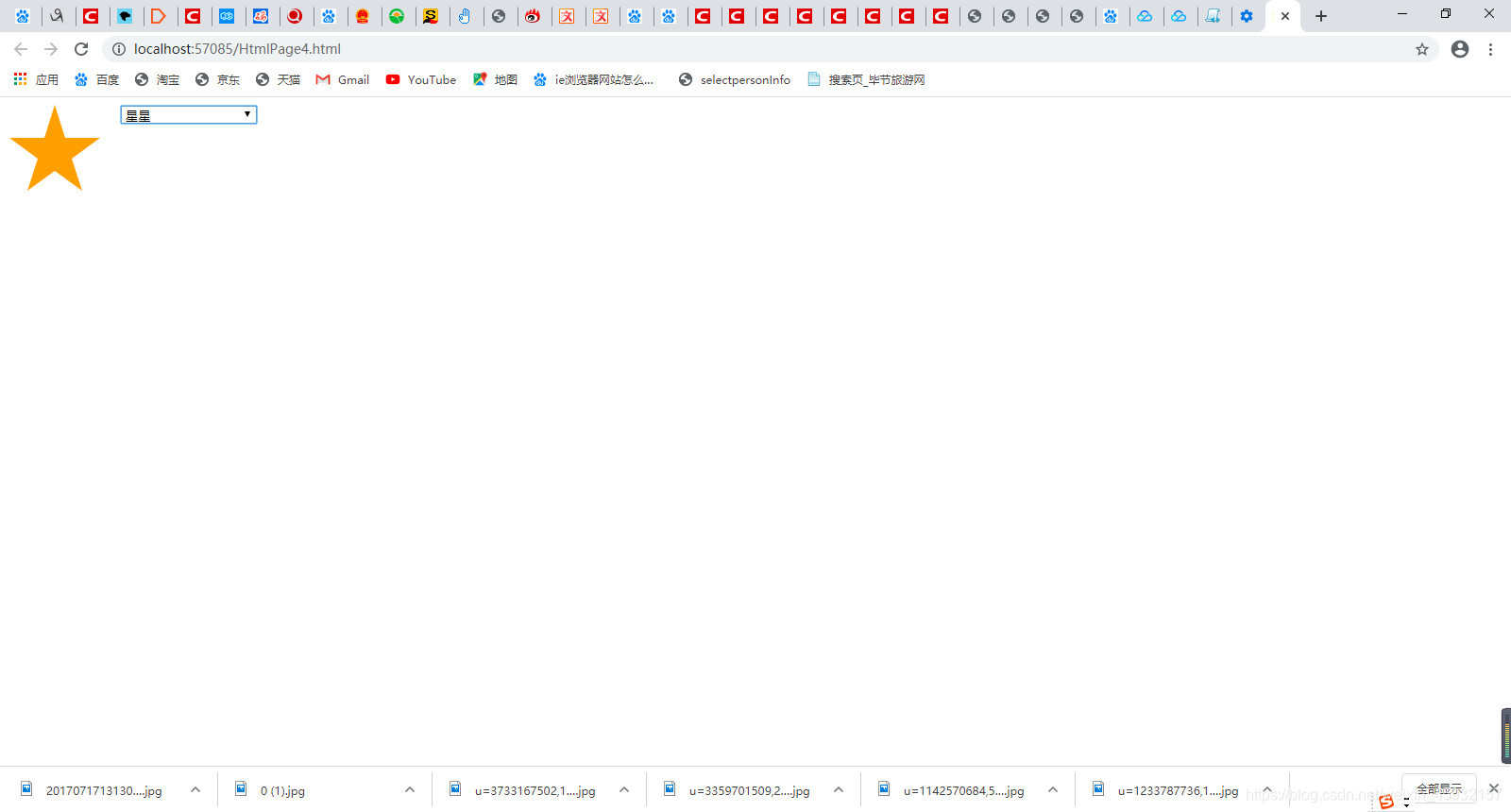
Task: Expand options for u=1142570684 download
Action: (x=1053, y=790)
